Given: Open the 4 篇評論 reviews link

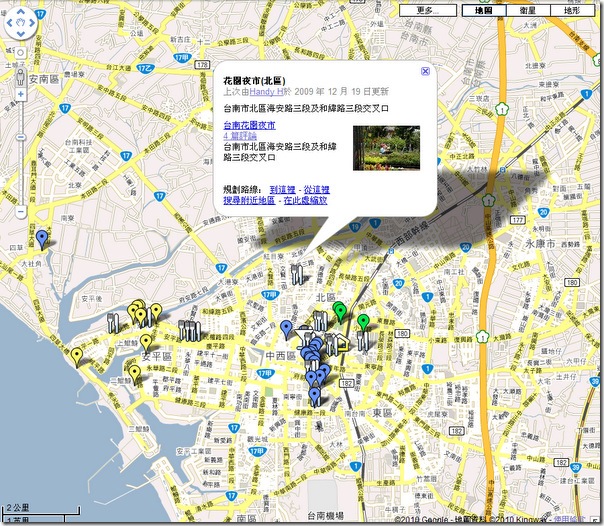Looking at the screenshot, I should click(x=240, y=136).
